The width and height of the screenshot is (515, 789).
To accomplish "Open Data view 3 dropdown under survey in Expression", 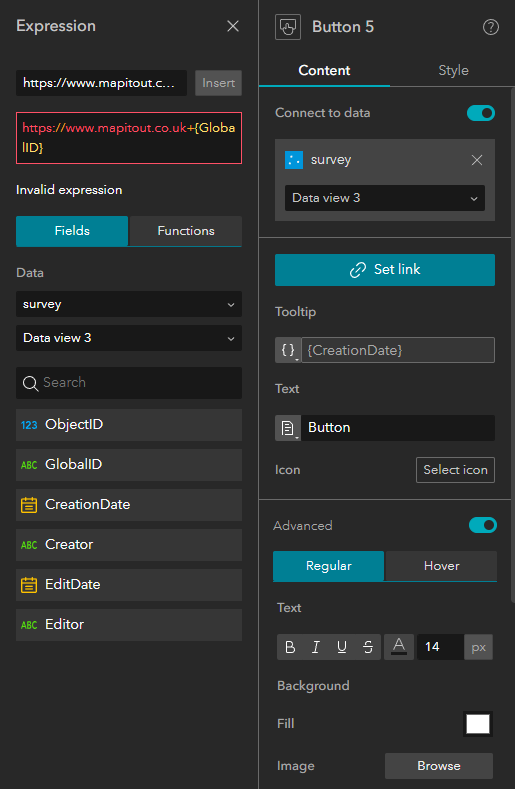I will tap(129, 338).
